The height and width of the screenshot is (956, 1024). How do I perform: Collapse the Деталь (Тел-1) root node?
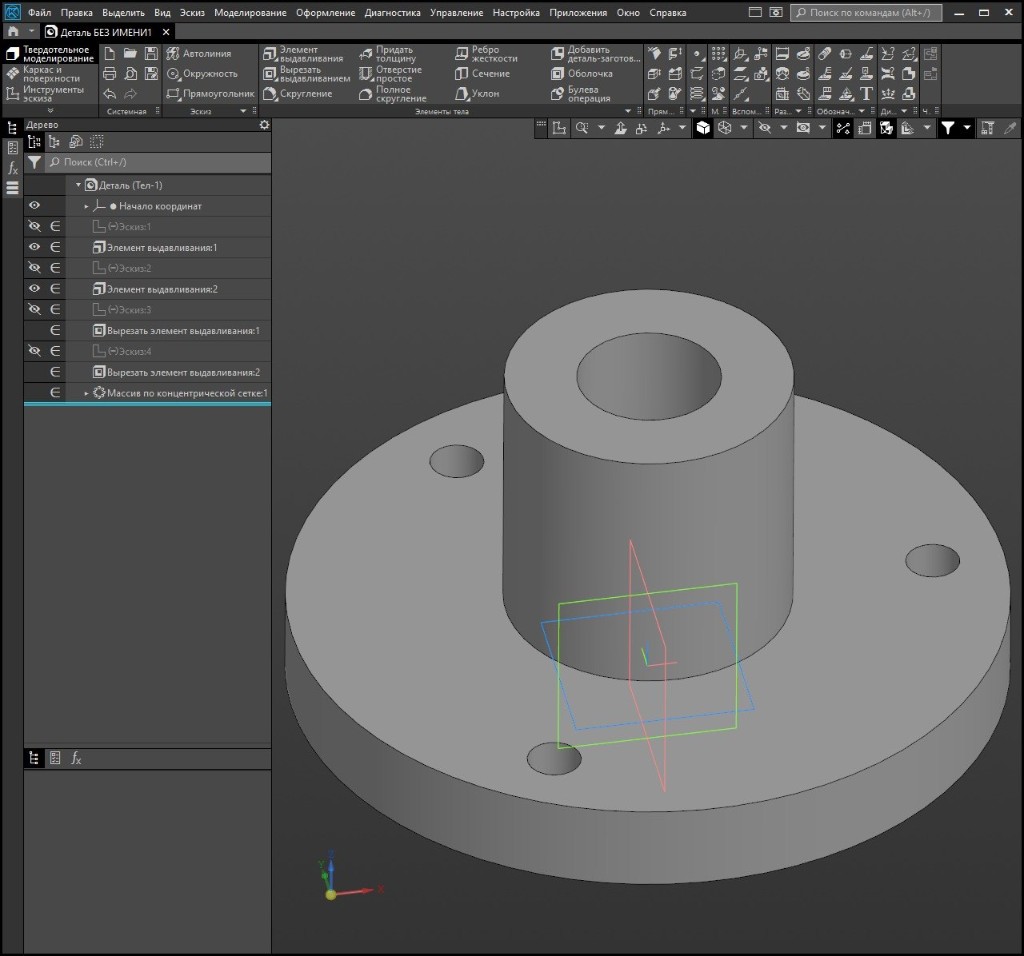78,185
